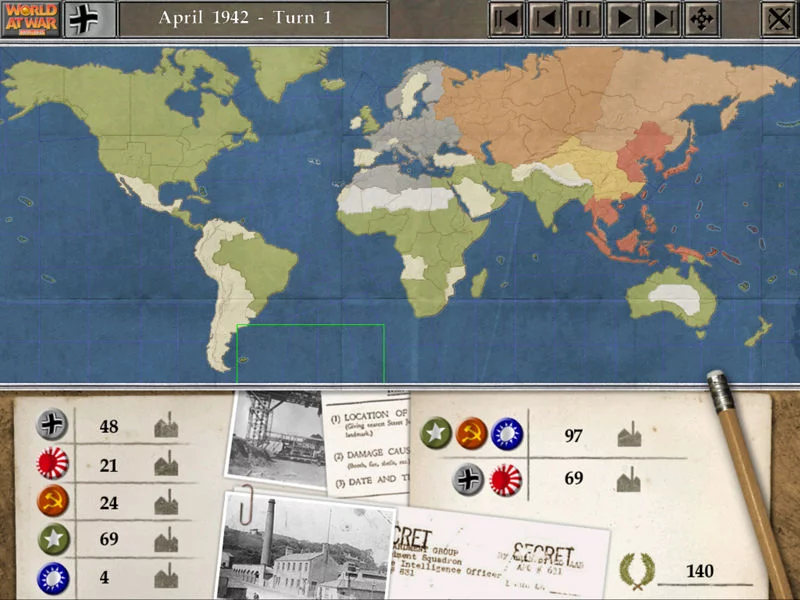Click Australia on the world map
This screenshot has width=800, height=600.
pos(672,298)
